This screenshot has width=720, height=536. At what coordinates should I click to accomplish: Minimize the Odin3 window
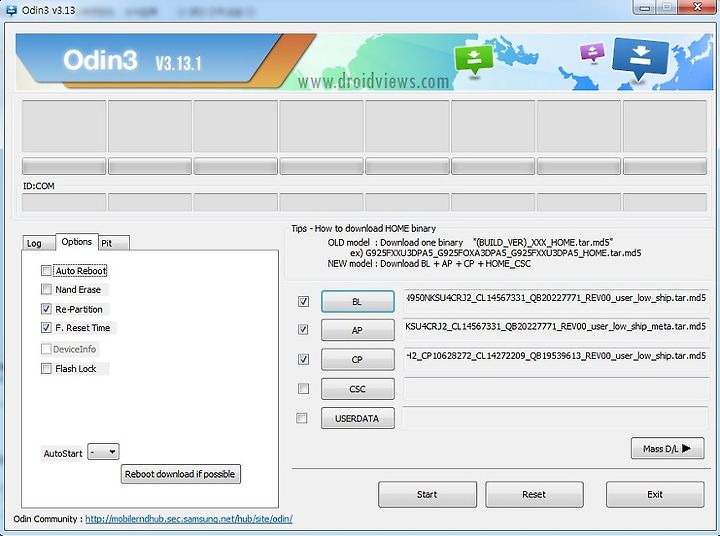645,7
